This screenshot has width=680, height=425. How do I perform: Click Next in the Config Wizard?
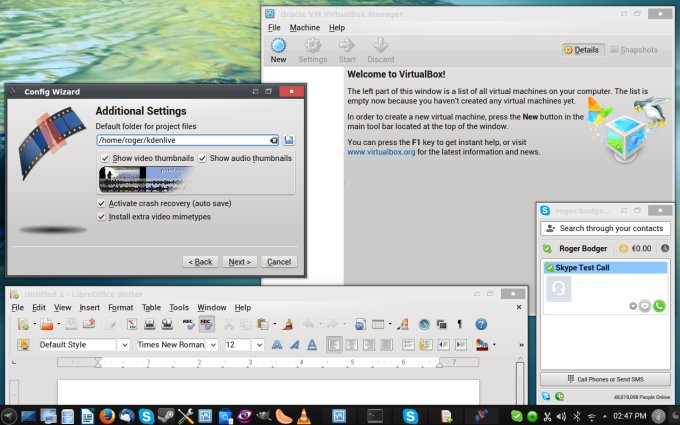(240, 262)
